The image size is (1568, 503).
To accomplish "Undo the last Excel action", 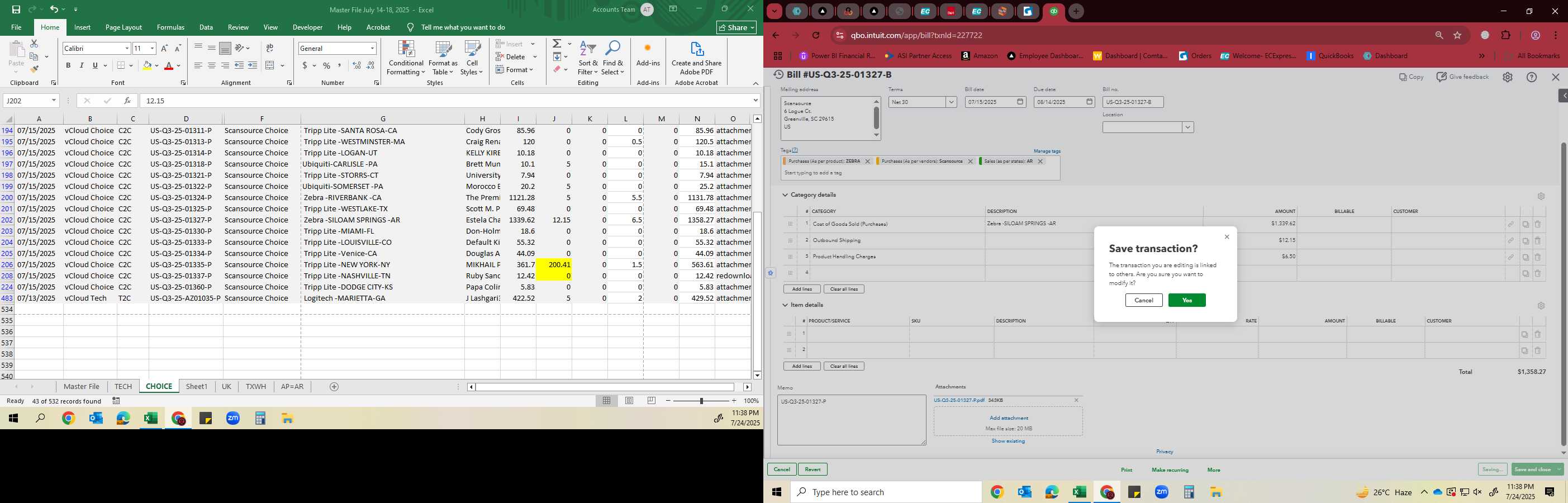I will point(54,9).
